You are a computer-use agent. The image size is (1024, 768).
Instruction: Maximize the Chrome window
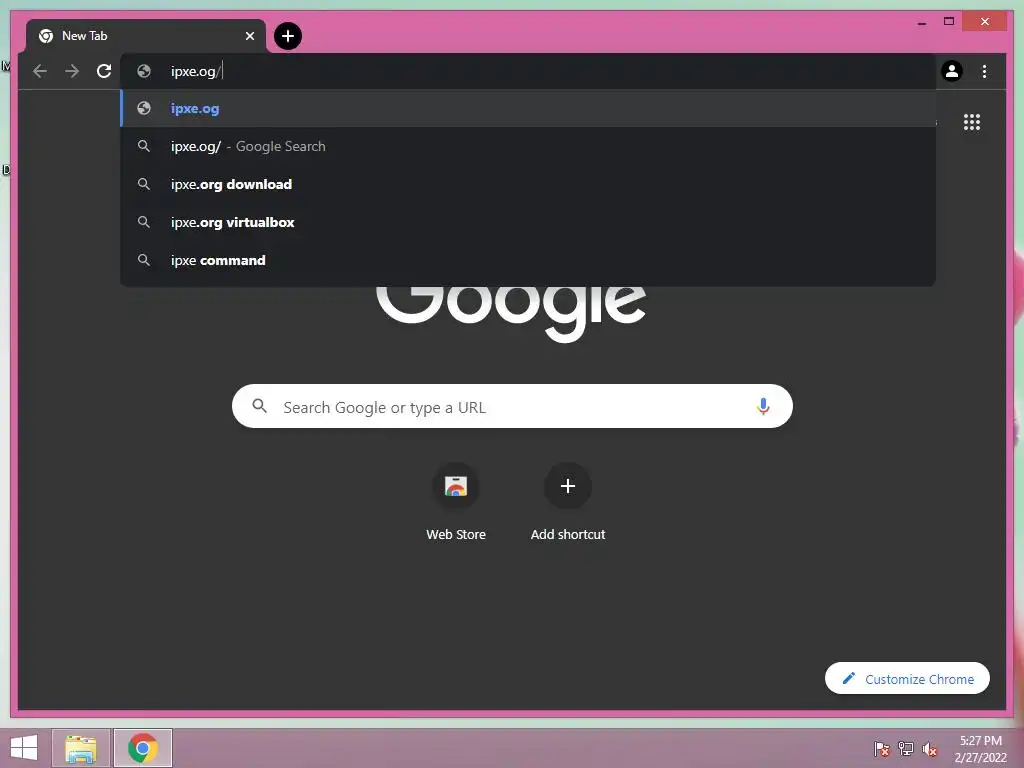949,22
